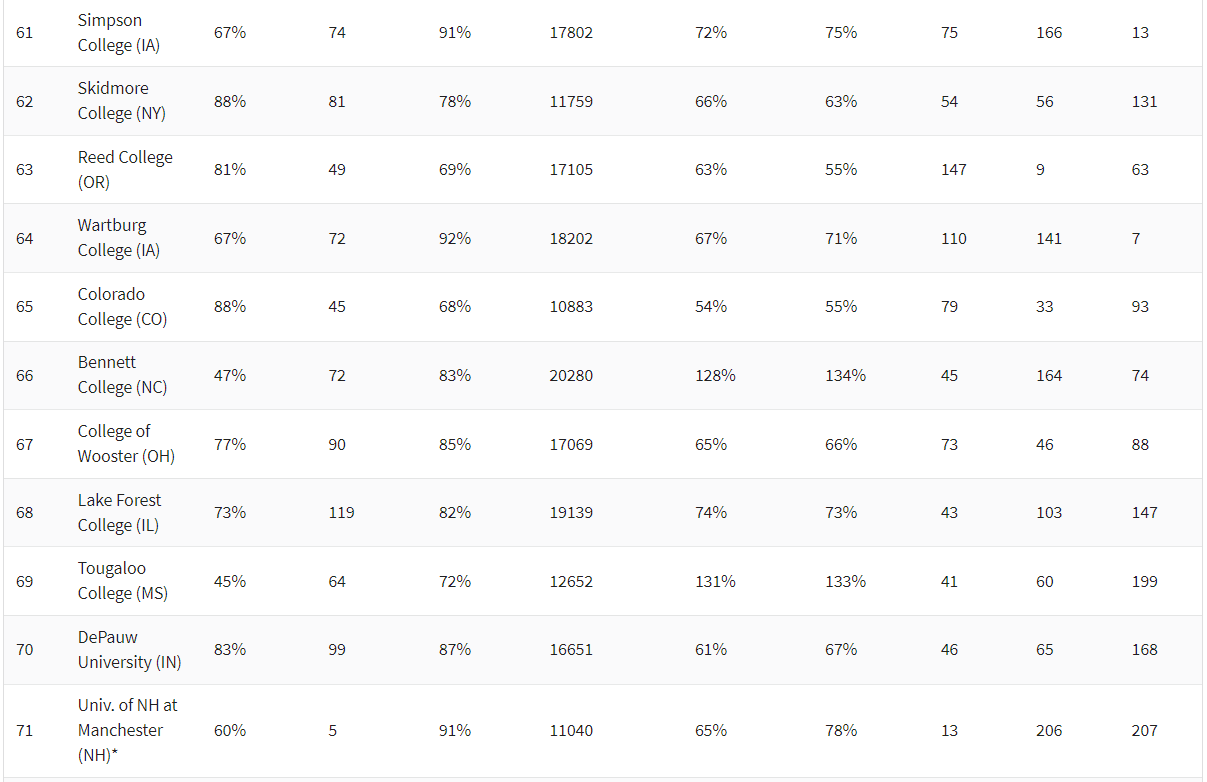This screenshot has width=1207, height=782.
Task: Select the Colorado College (CO) name
Action: click(x=122, y=307)
